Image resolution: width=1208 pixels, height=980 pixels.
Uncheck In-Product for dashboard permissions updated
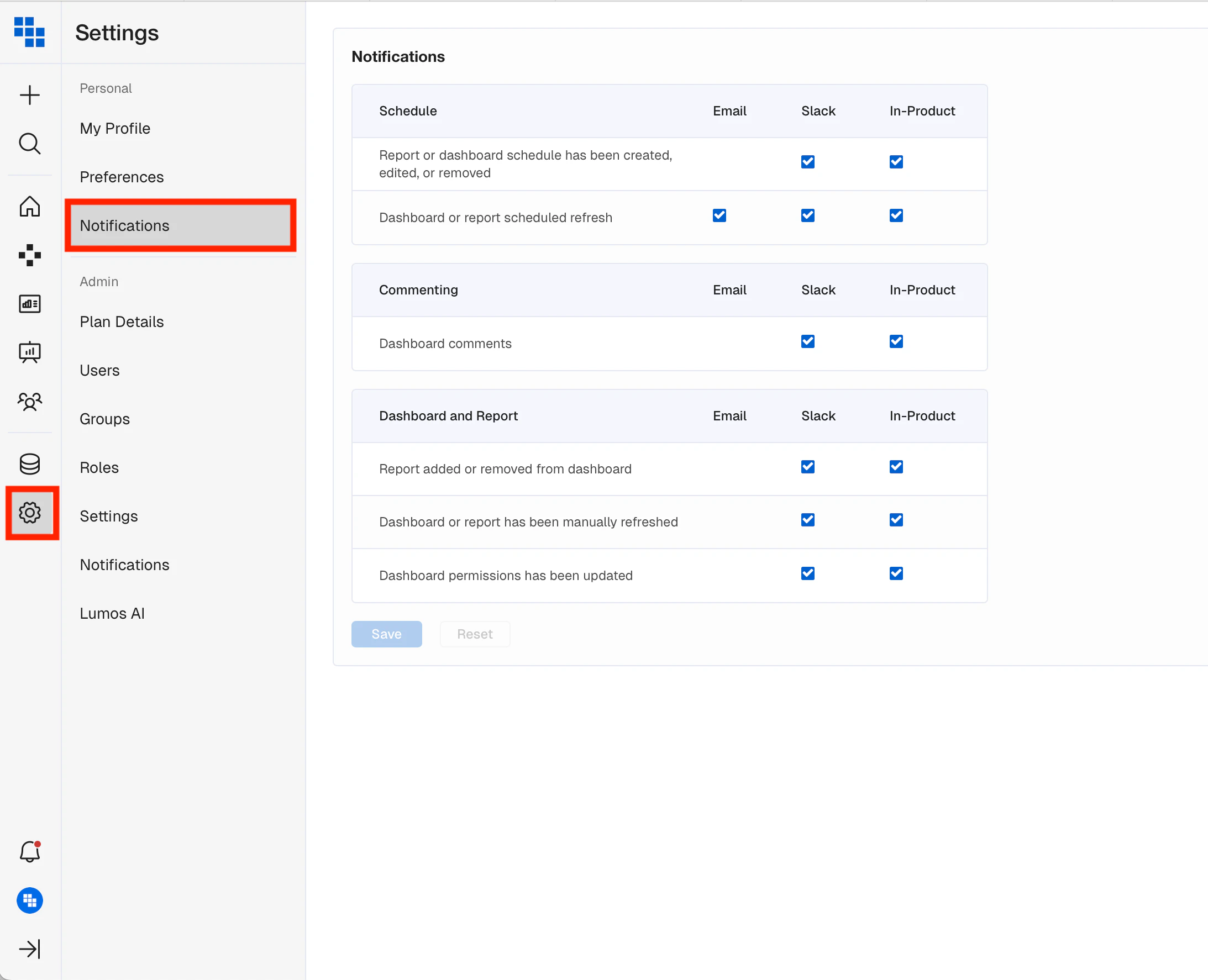[896, 573]
